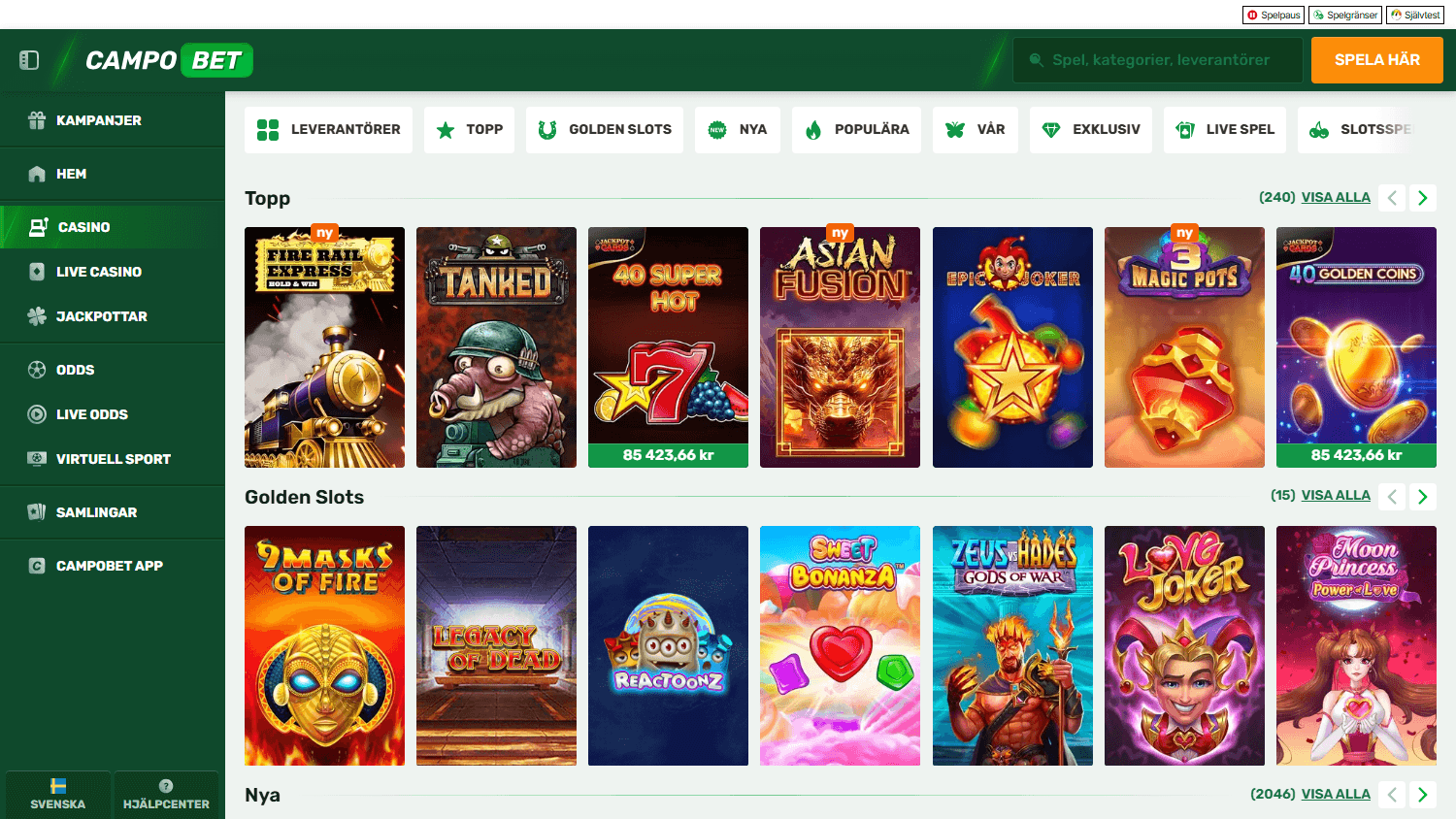Go to Virtuell Sport section
The image size is (1456, 819).
coord(113,459)
